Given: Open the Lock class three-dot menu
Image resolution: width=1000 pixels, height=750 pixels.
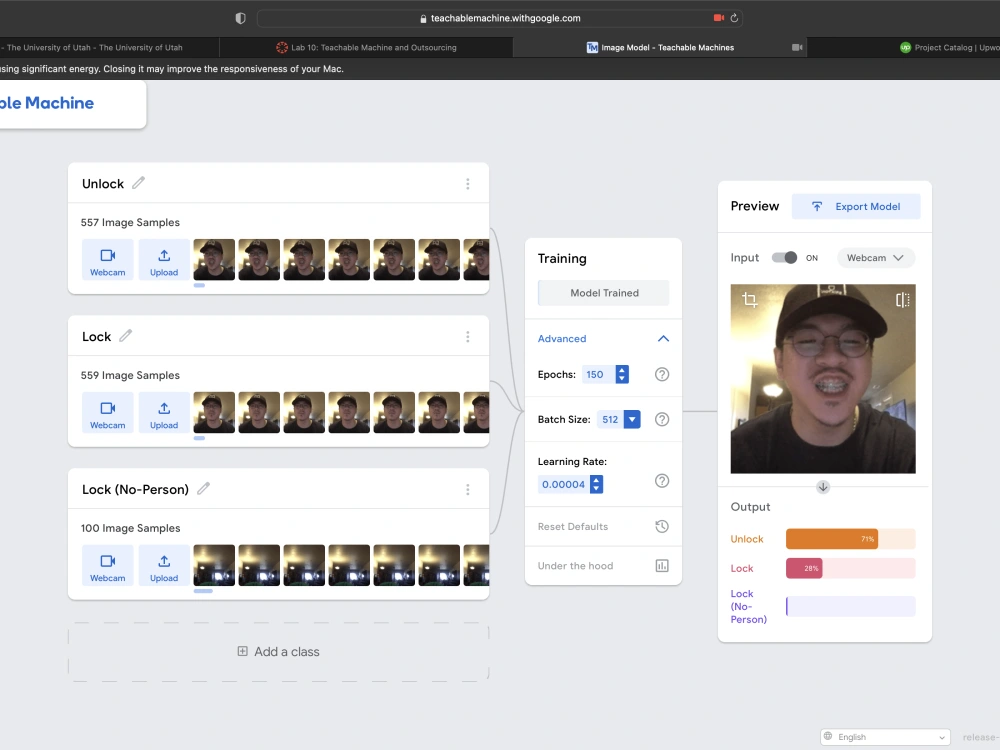Looking at the screenshot, I should click(467, 337).
